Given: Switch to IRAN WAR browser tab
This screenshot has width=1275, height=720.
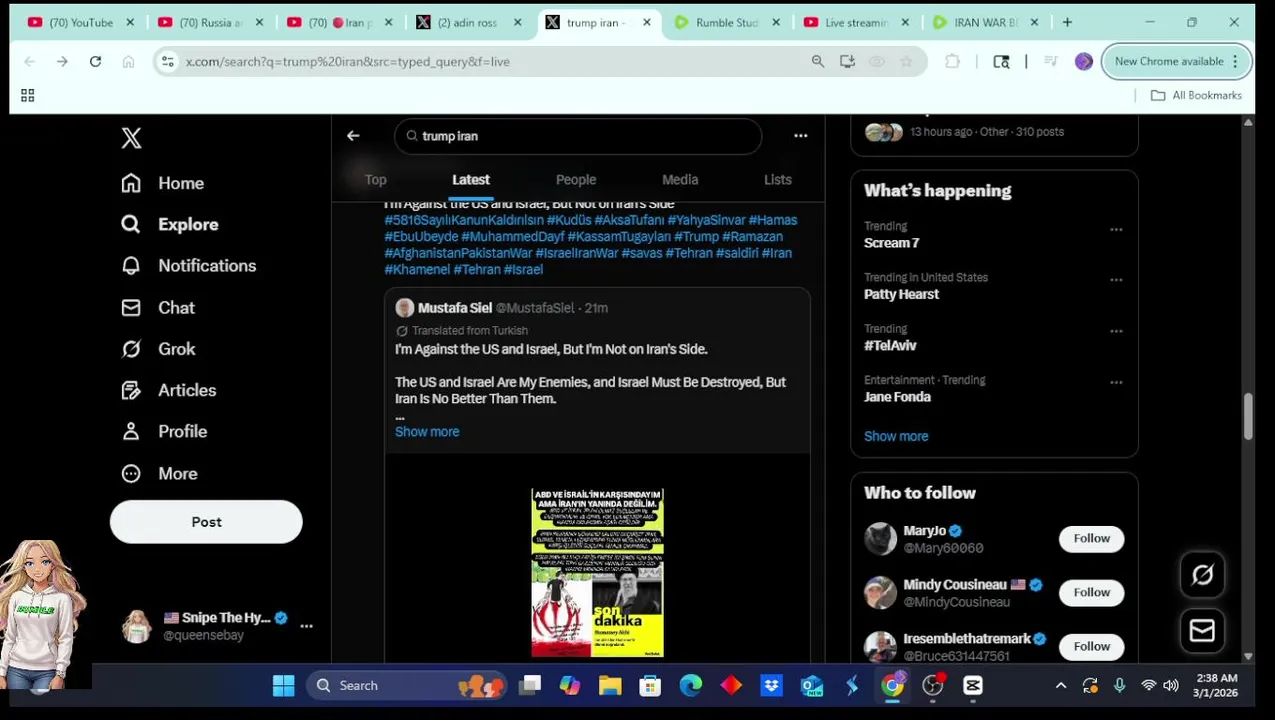Looking at the screenshot, I should pyautogui.click(x=985, y=22).
